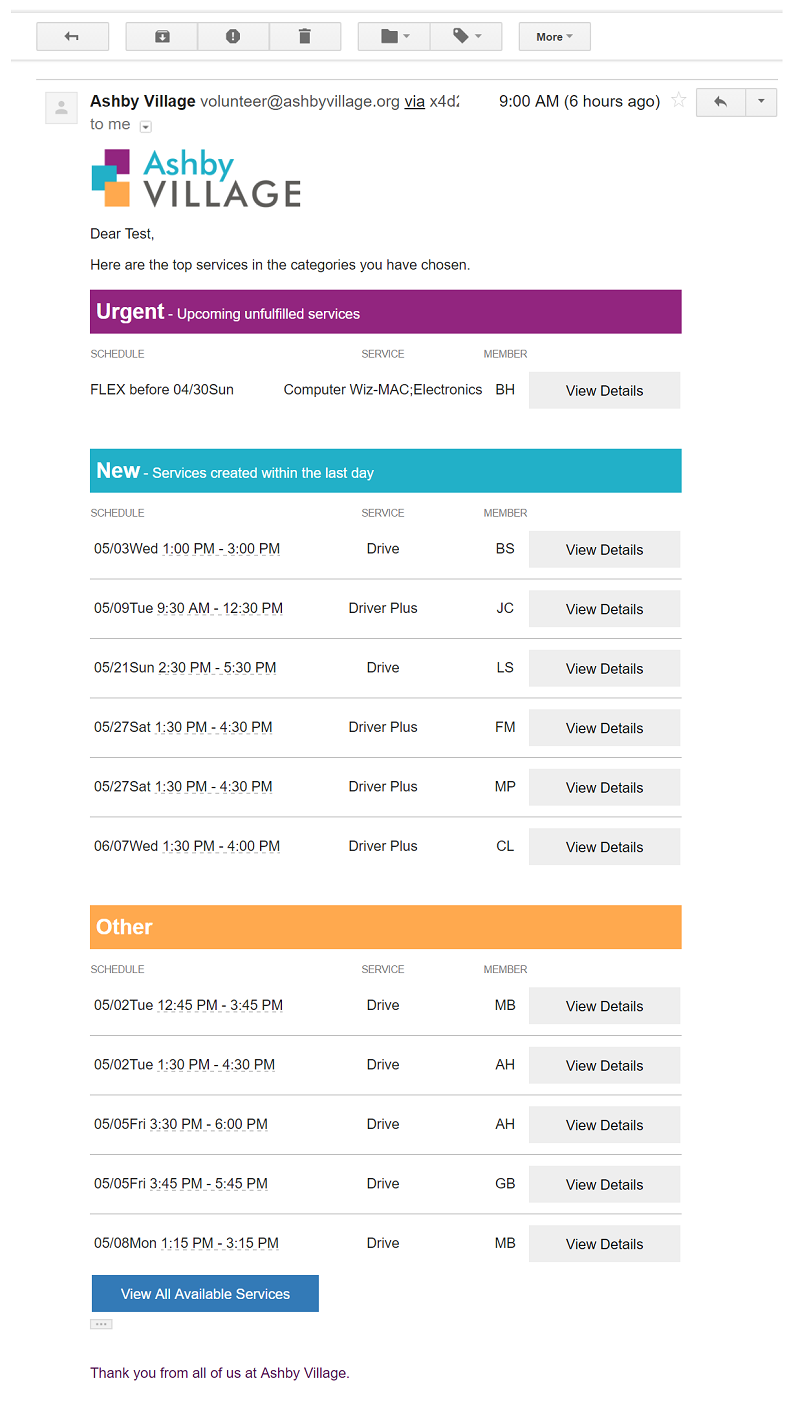View Details for 05/03Wed Drive by BS
The width and height of the screenshot is (800, 1405).
point(604,549)
